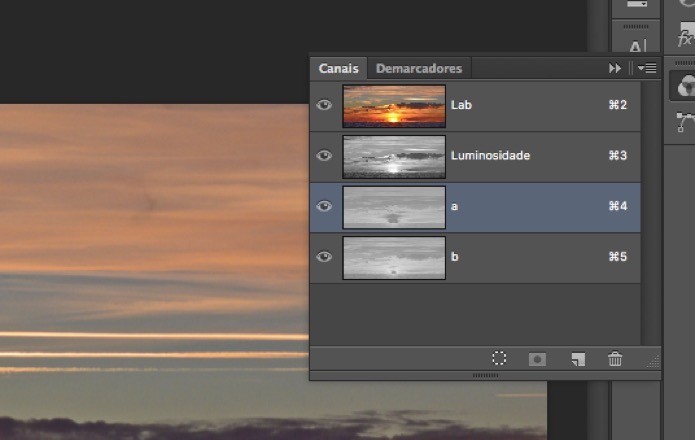Hide the Lab composite channel eye
Image resolution: width=695 pixels, height=440 pixels.
[x=324, y=105]
